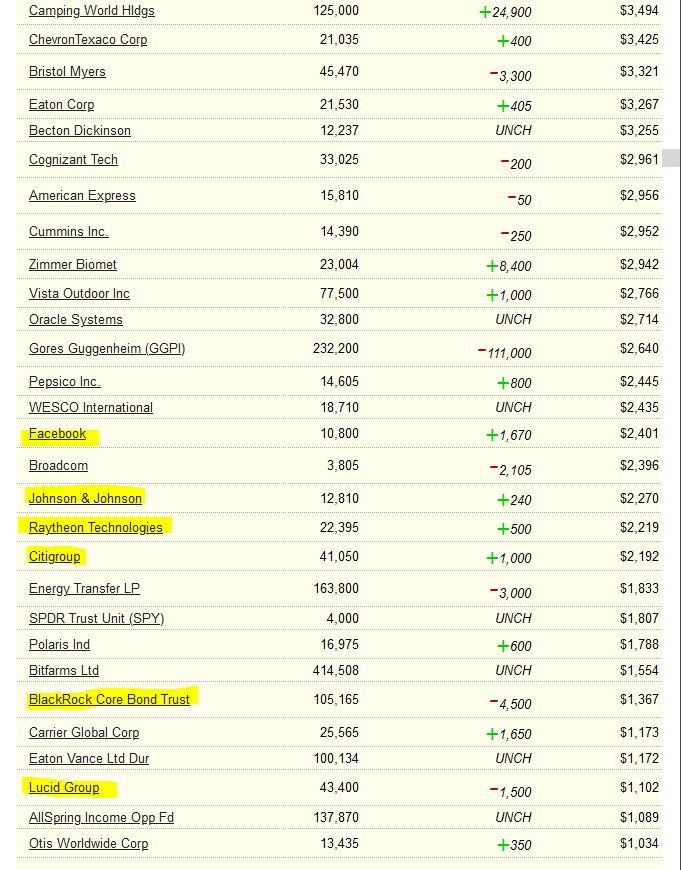Click the Johnson & Johnson link

coord(85,499)
